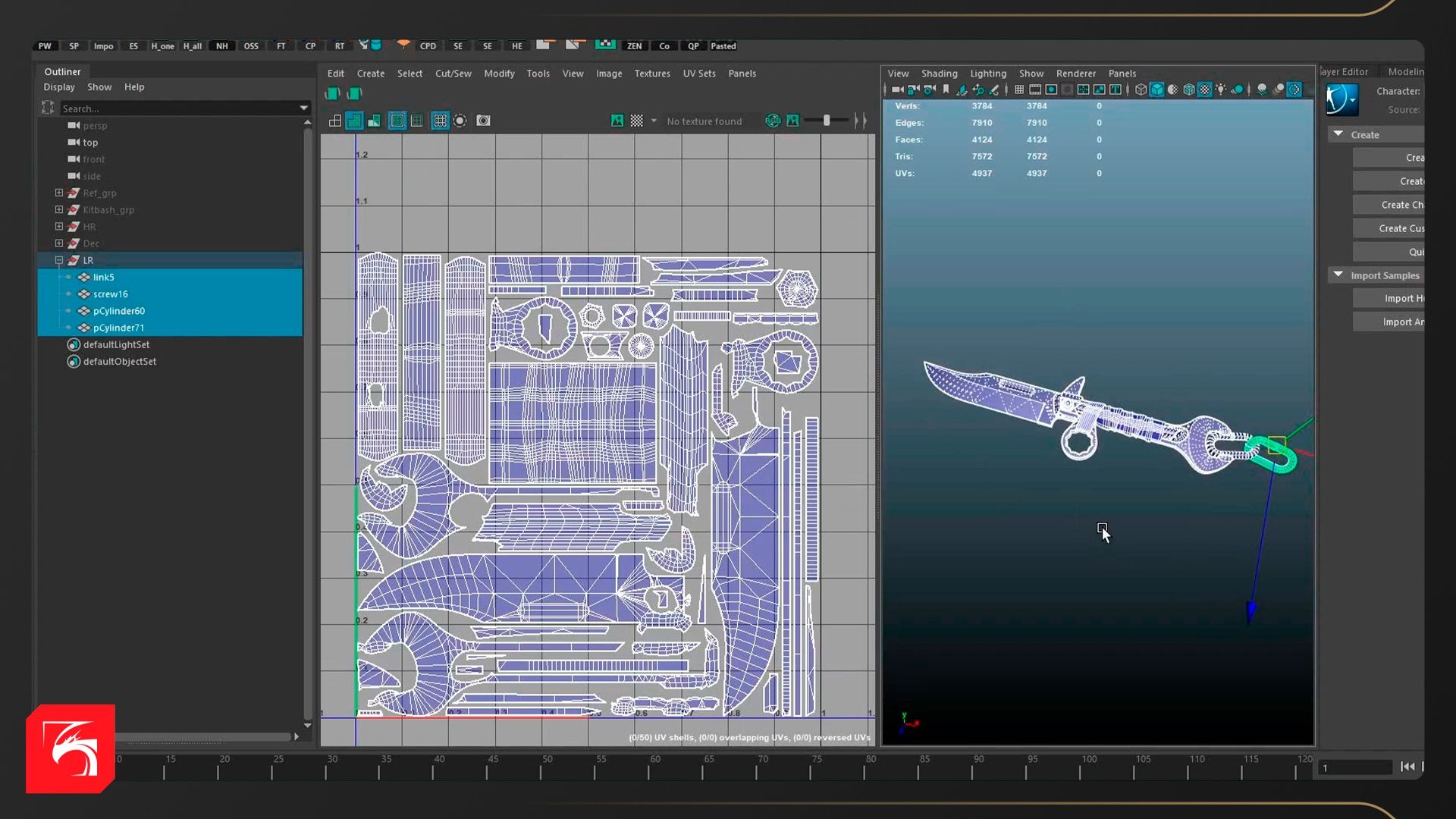Click the select camera icon in viewport
Screen dimensions: 1456x819
point(897,89)
